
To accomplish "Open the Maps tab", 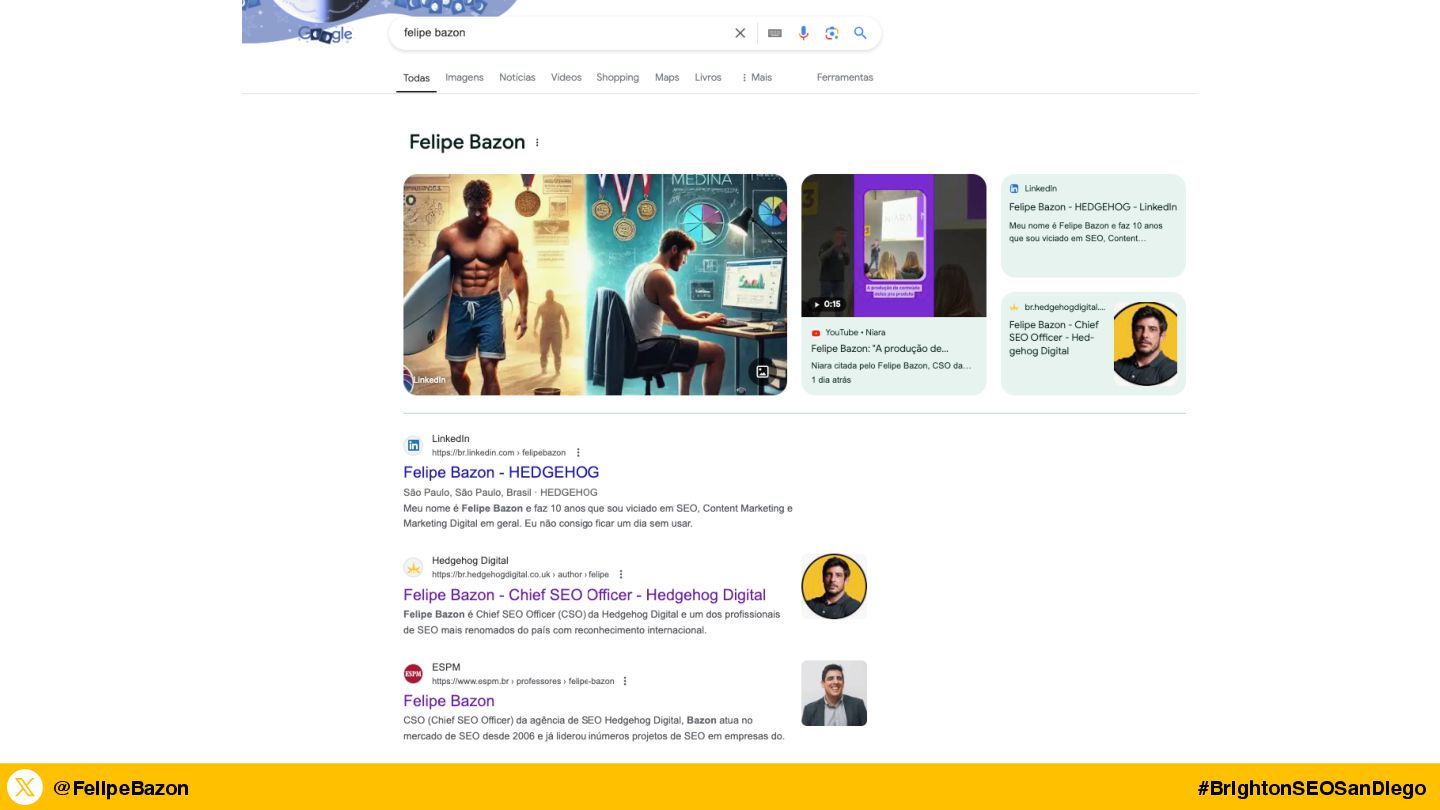I will [x=667, y=78].
